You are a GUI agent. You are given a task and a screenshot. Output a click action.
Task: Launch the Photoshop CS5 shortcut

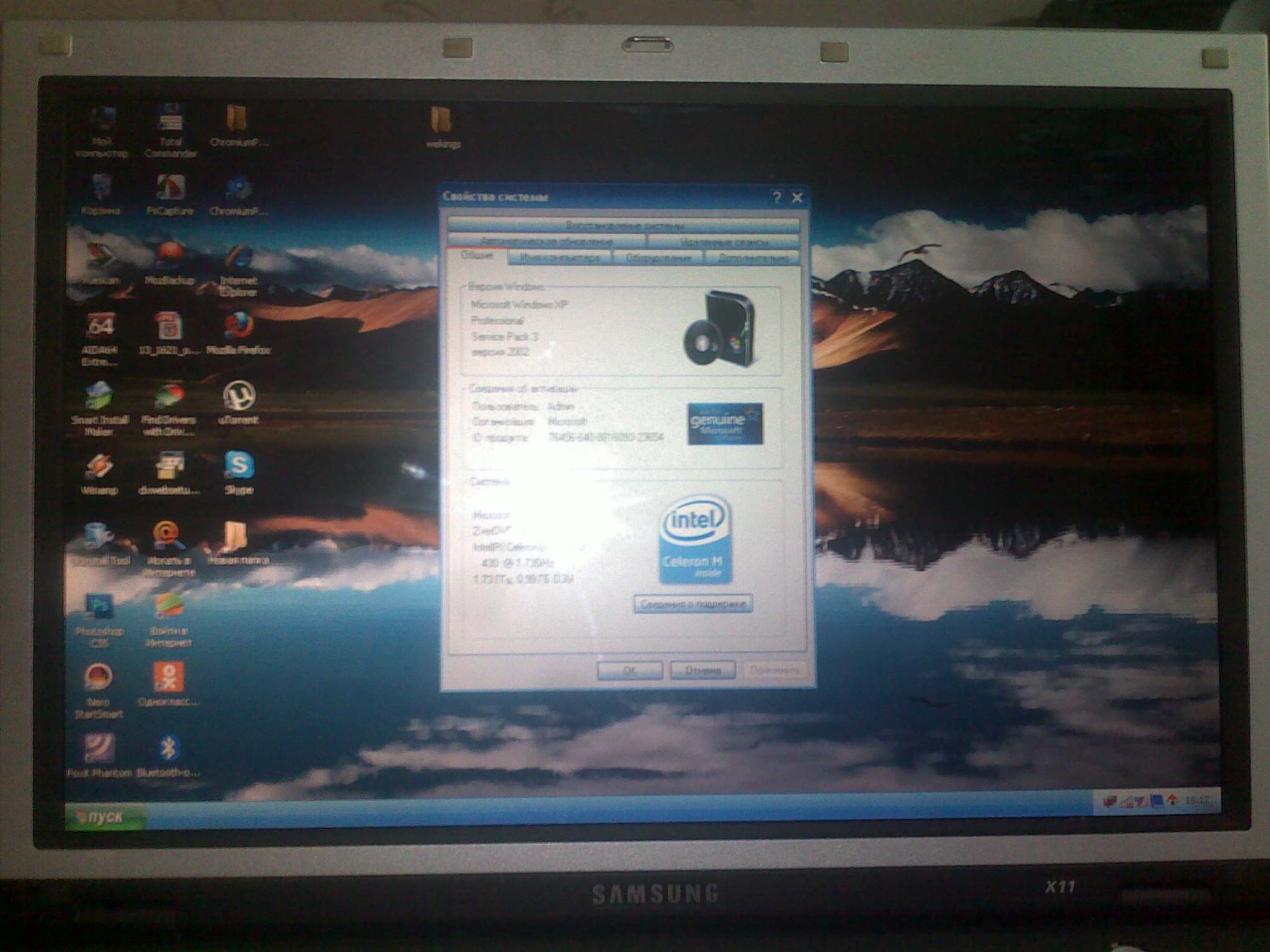pos(99,620)
